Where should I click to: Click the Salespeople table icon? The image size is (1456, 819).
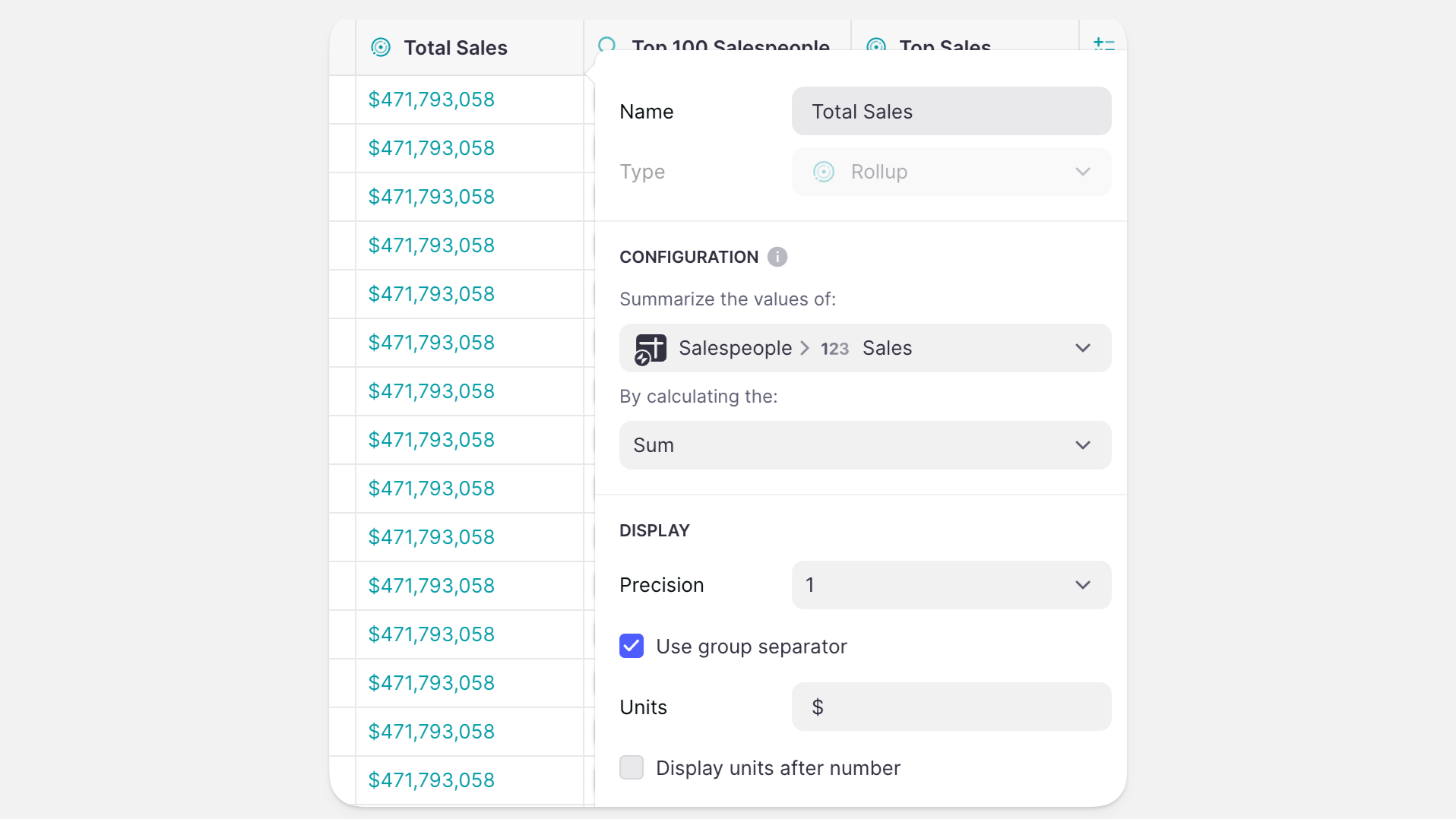coord(650,349)
